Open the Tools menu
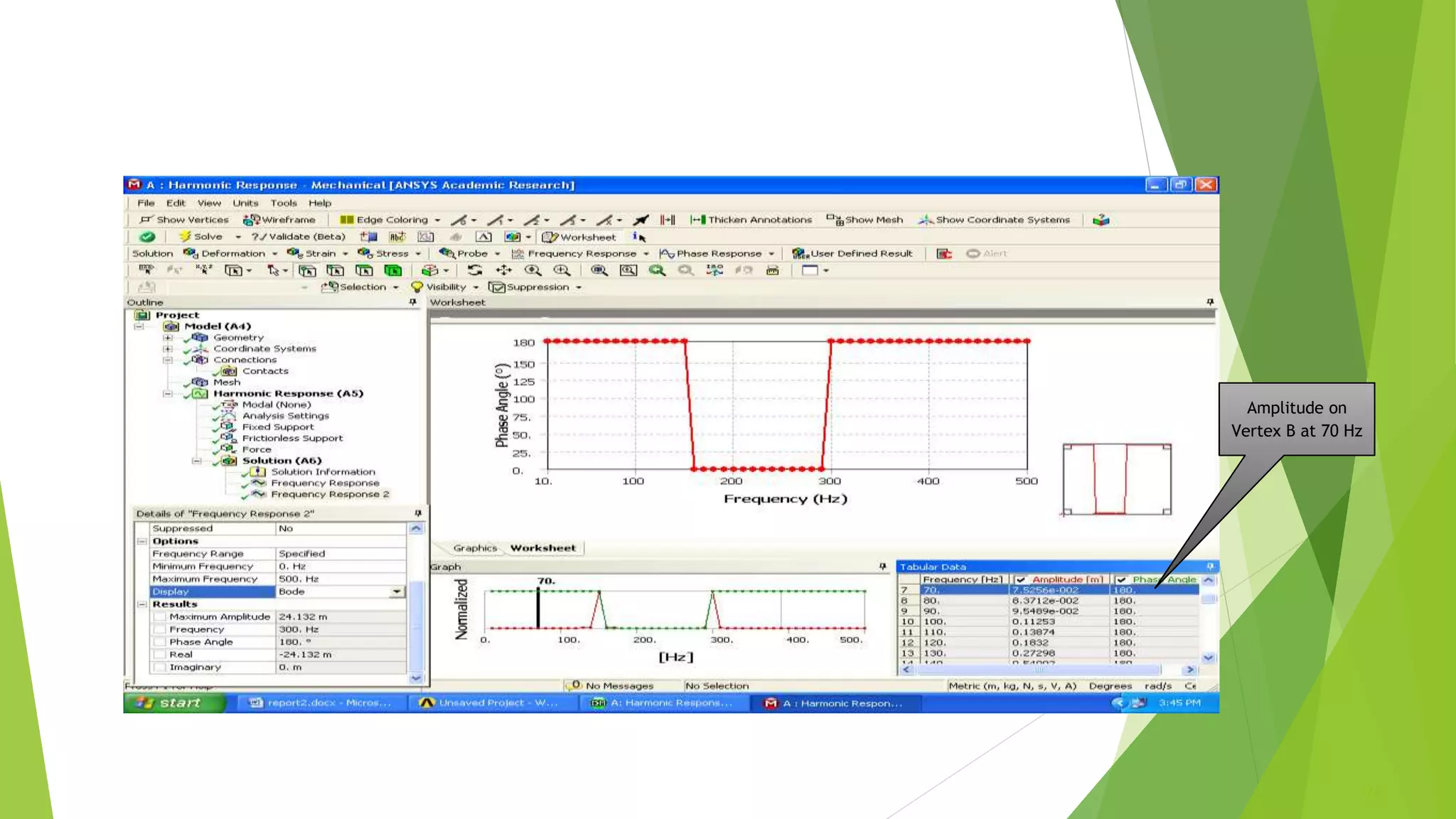Viewport: 1456px width, 819px height. 283,203
